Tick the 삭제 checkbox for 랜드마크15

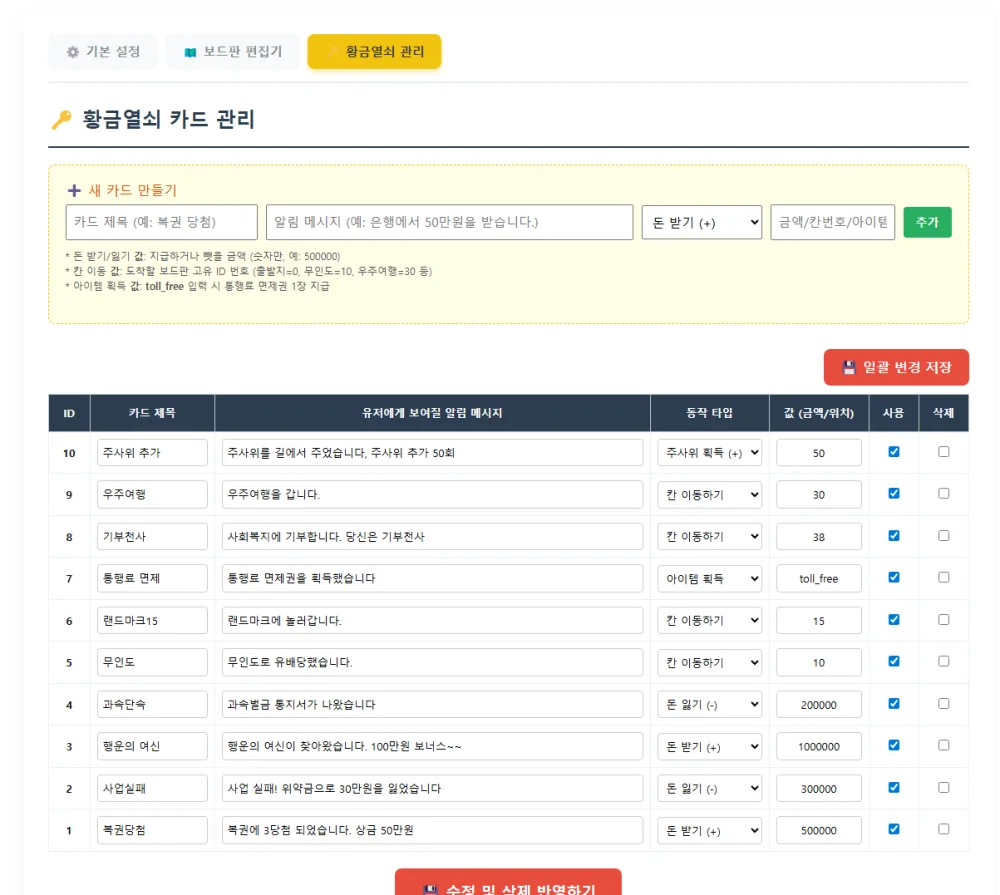[x=944, y=619]
